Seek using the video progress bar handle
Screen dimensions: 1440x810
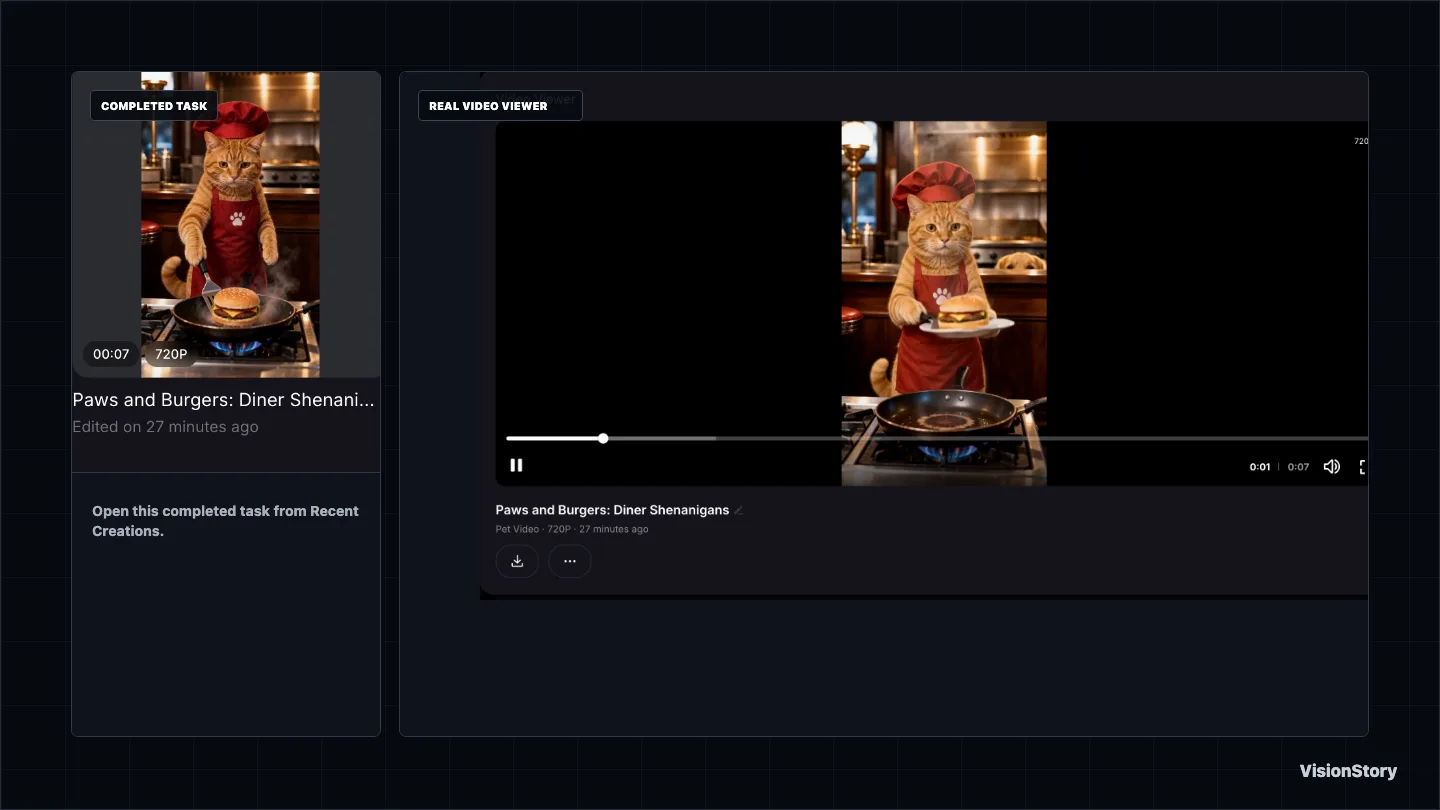coord(603,438)
